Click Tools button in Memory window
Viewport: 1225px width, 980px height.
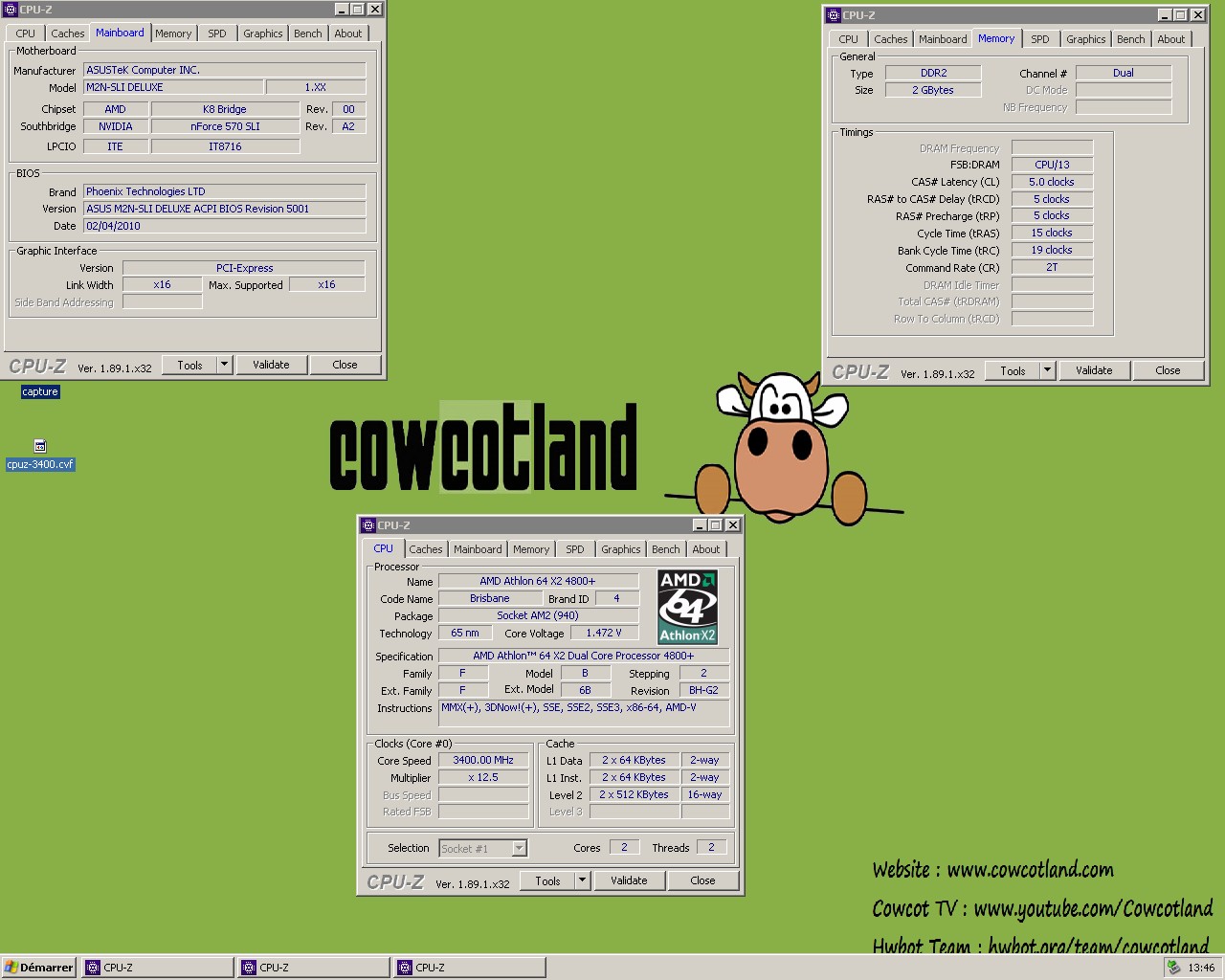click(x=1013, y=370)
